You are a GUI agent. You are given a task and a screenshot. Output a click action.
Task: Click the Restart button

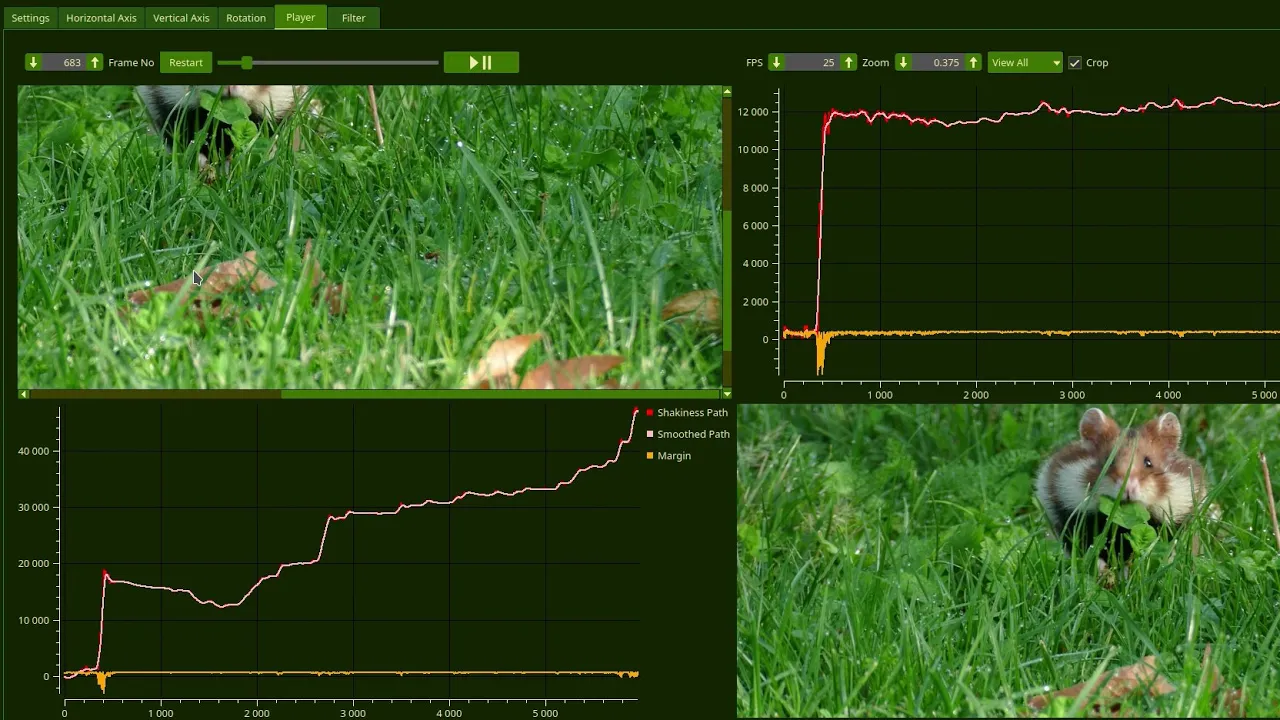(186, 62)
